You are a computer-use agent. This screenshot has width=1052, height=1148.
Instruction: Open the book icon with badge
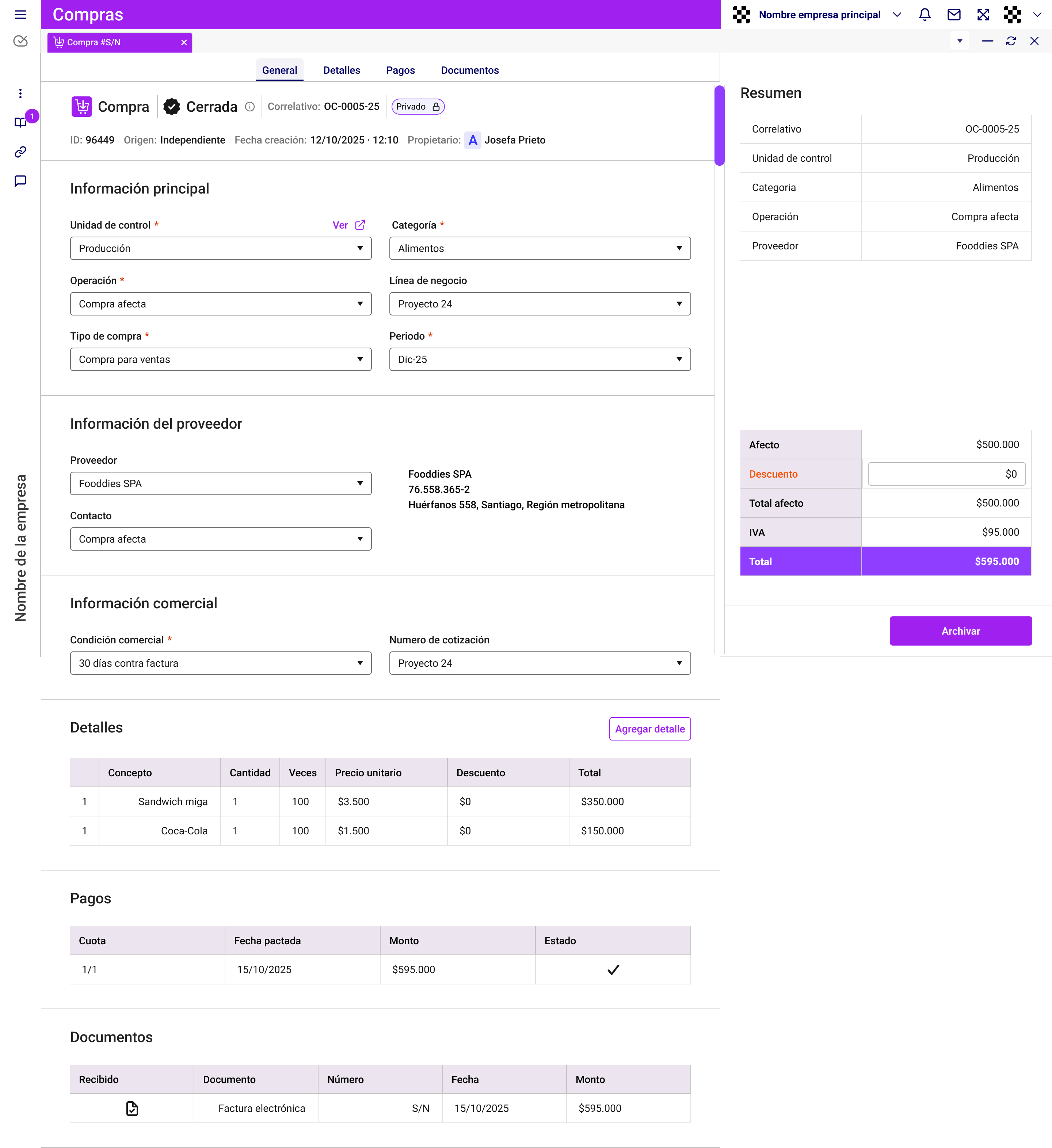20,122
